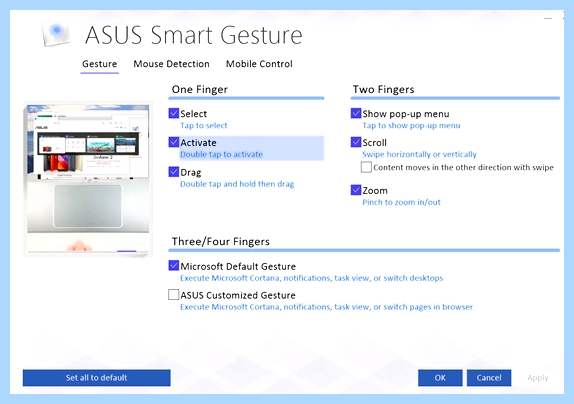The width and height of the screenshot is (574, 404).
Task: Confirm settings with the OK button
Action: tap(440, 378)
